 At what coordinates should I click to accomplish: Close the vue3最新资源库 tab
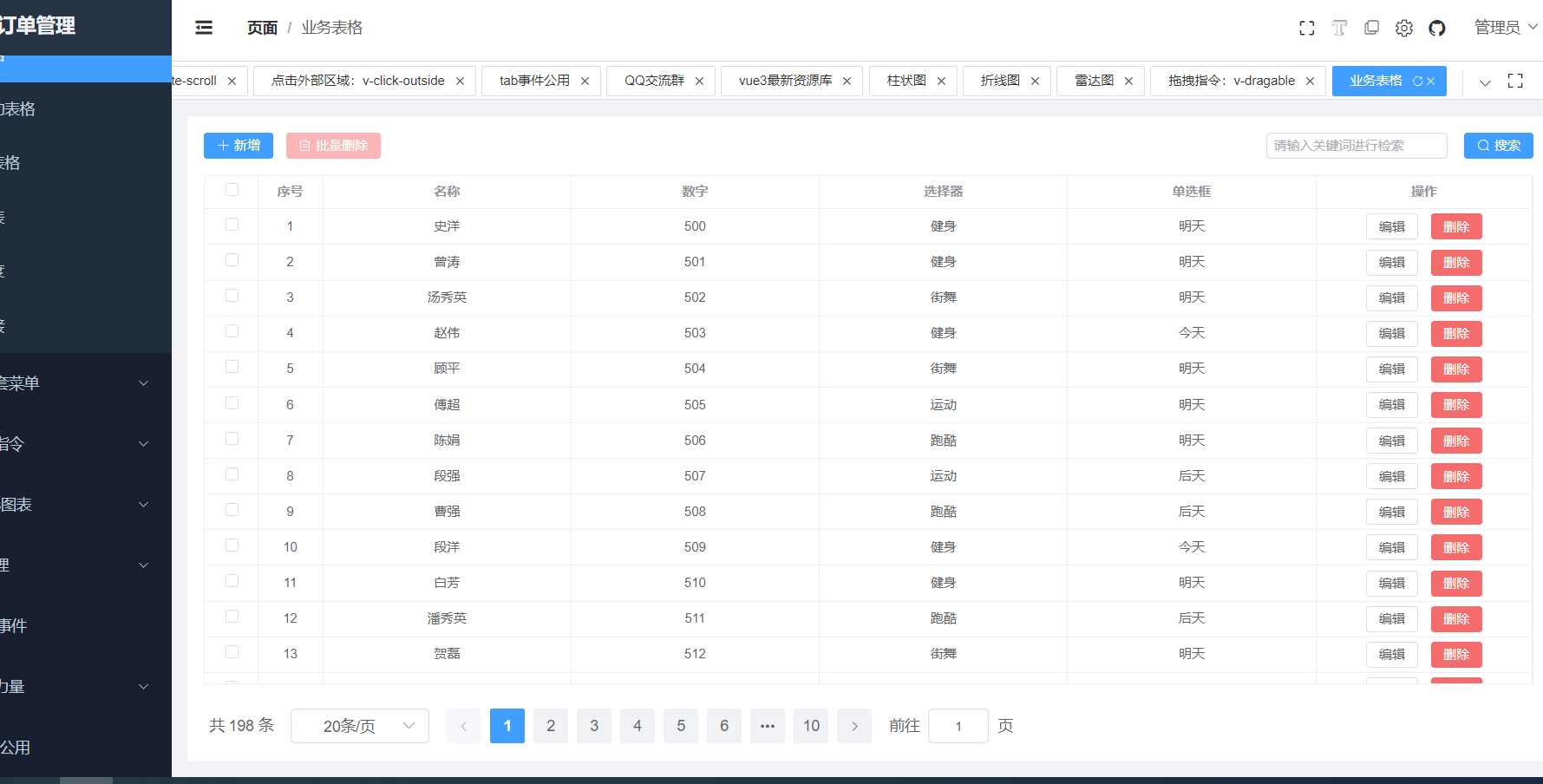point(847,81)
